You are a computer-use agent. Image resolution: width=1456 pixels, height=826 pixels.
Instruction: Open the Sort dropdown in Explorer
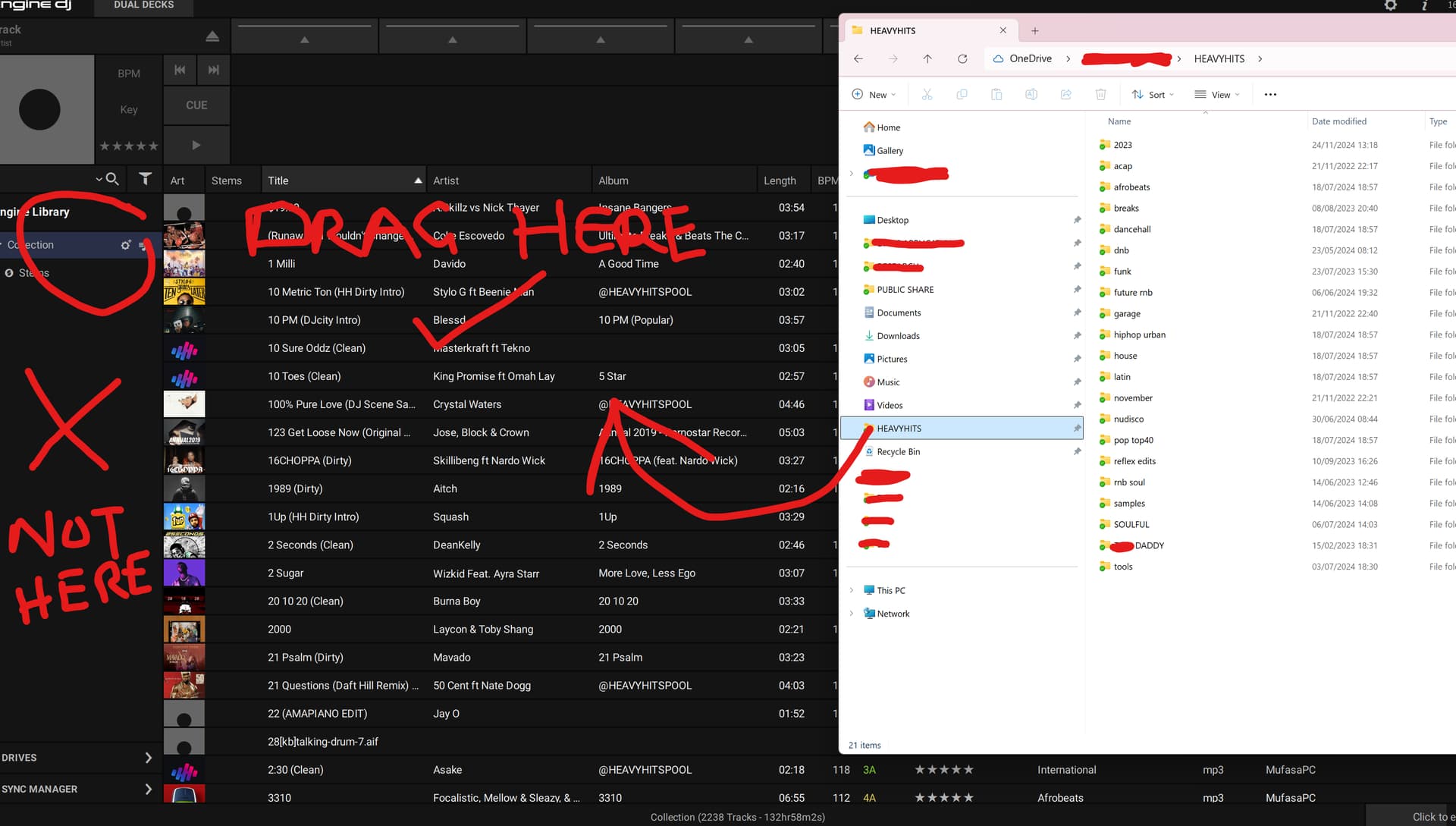1153,95
